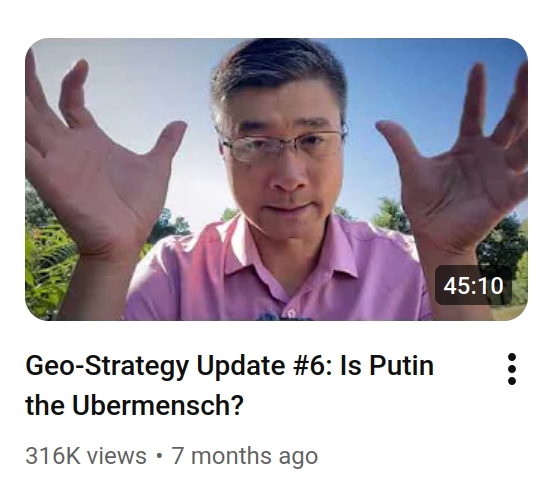This screenshot has width=546, height=480.
Task: Click the dot separator between views and date
Action: 159,456
